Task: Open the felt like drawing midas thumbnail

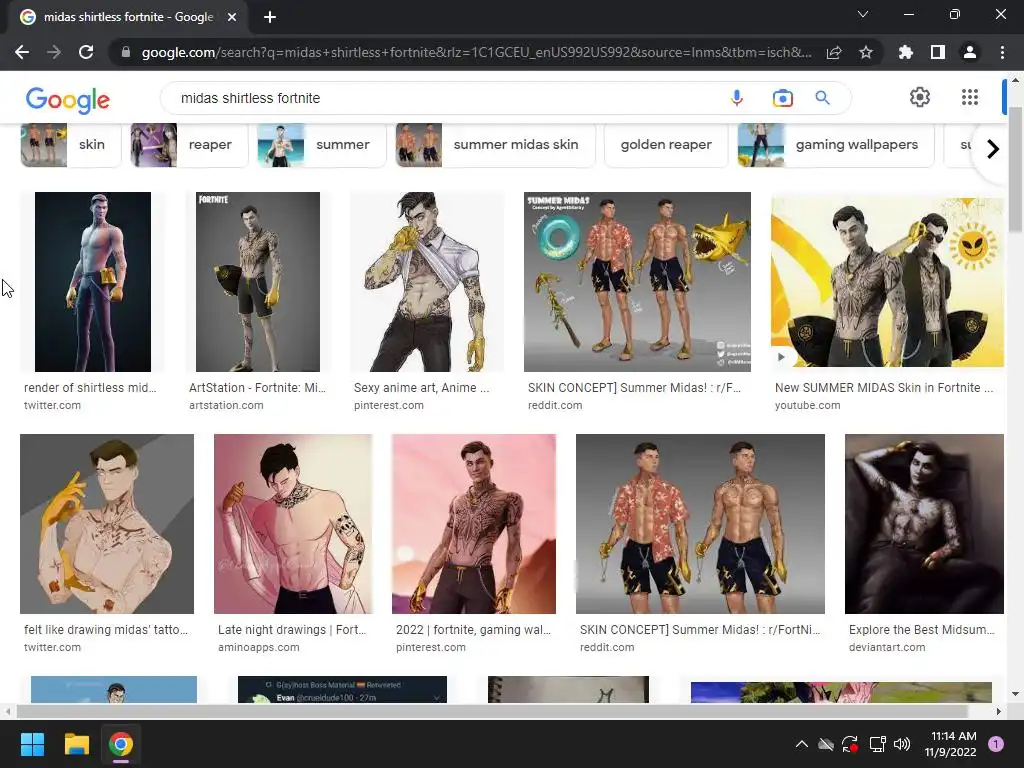Action: [x=107, y=524]
